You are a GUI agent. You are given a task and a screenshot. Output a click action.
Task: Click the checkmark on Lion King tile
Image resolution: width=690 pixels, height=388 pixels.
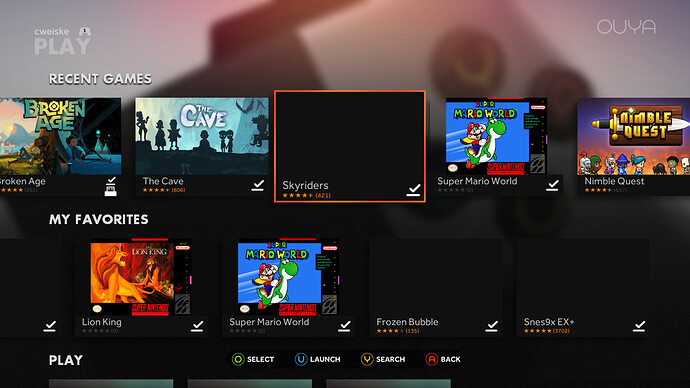197,326
